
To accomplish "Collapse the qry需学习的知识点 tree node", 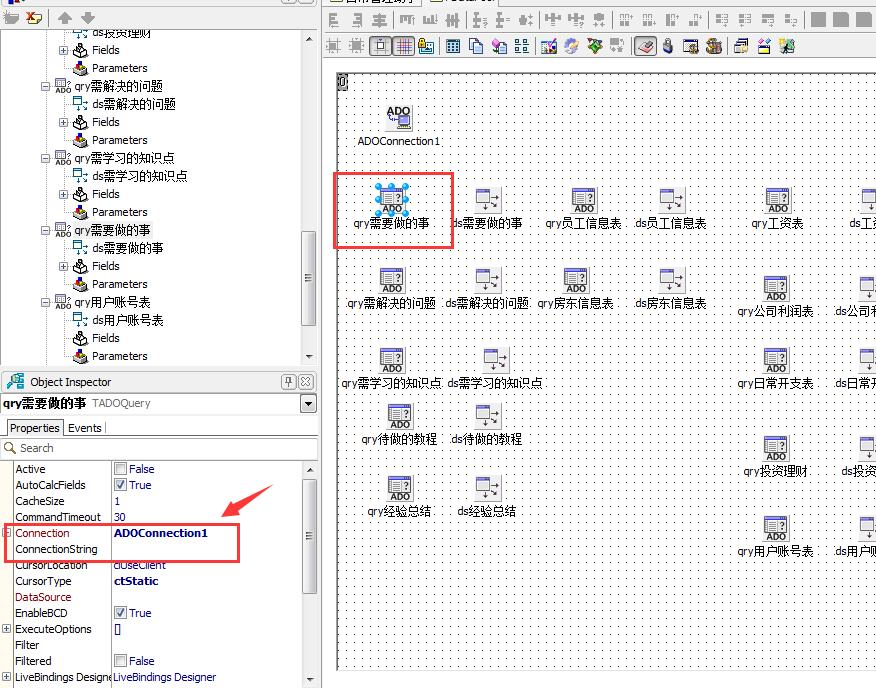I will [45, 158].
